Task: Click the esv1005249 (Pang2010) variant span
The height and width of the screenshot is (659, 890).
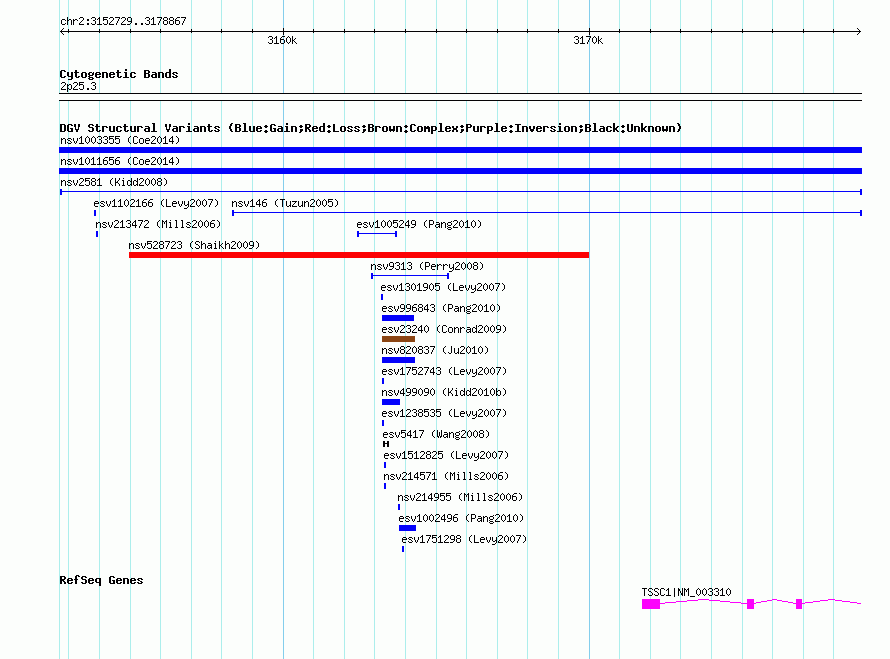Action: pos(377,234)
